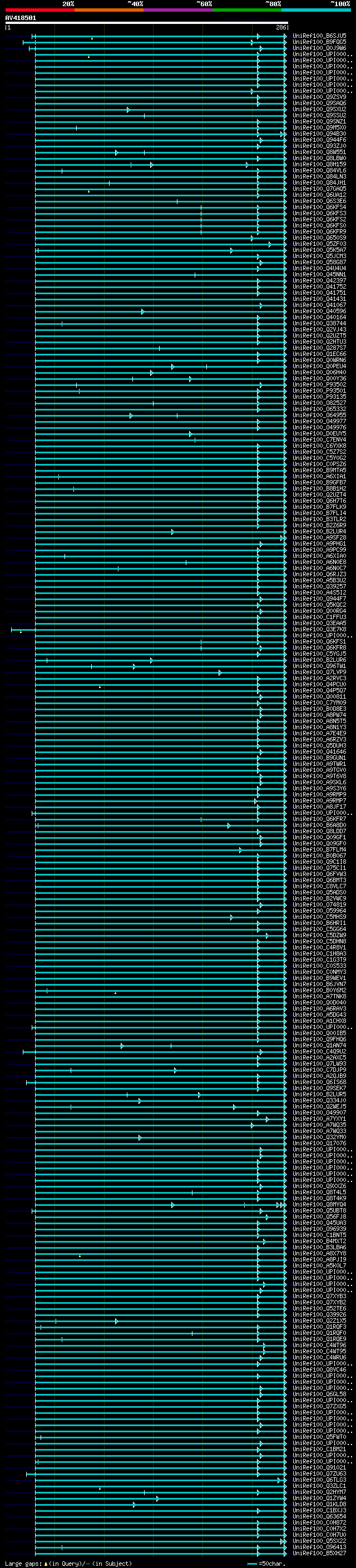Select hit label UniRef100_Q00811
Image resolution: width=356 pixels, height=1568 pixels.
coord(319,696)
